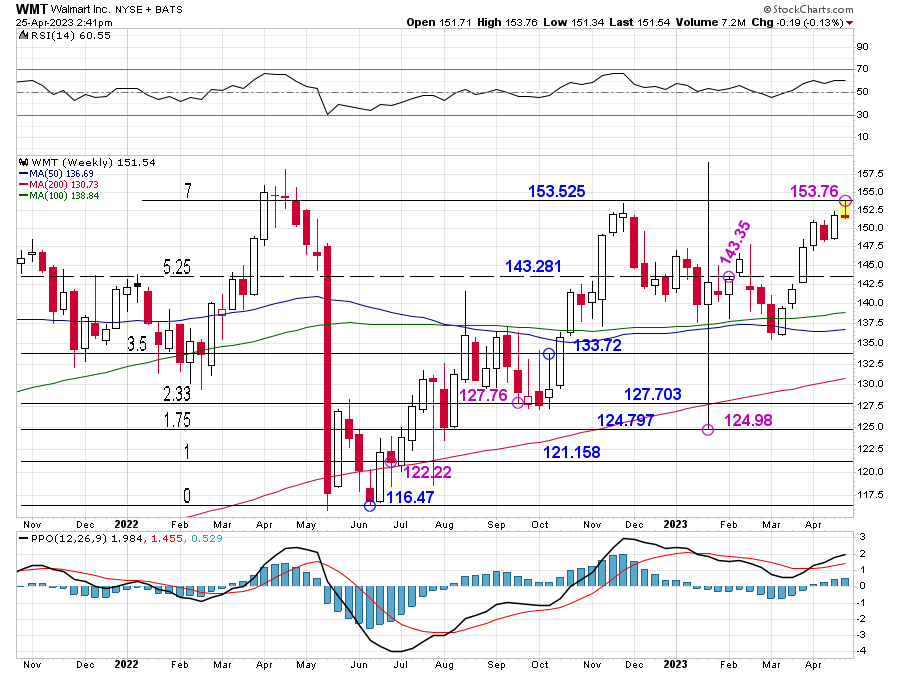
Task: Click the Fibonacci level 2.33 label
Action: click(x=177, y=394)
